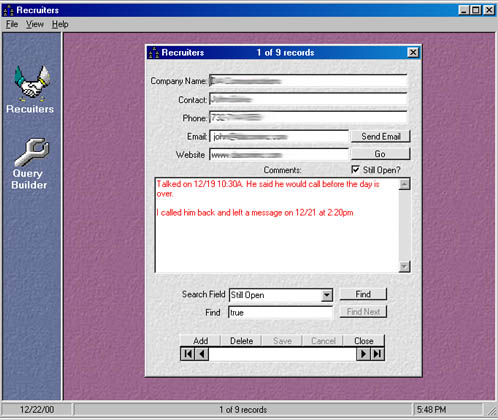
Task: Jump to last record navigation arrow
Action: [377, 354]
